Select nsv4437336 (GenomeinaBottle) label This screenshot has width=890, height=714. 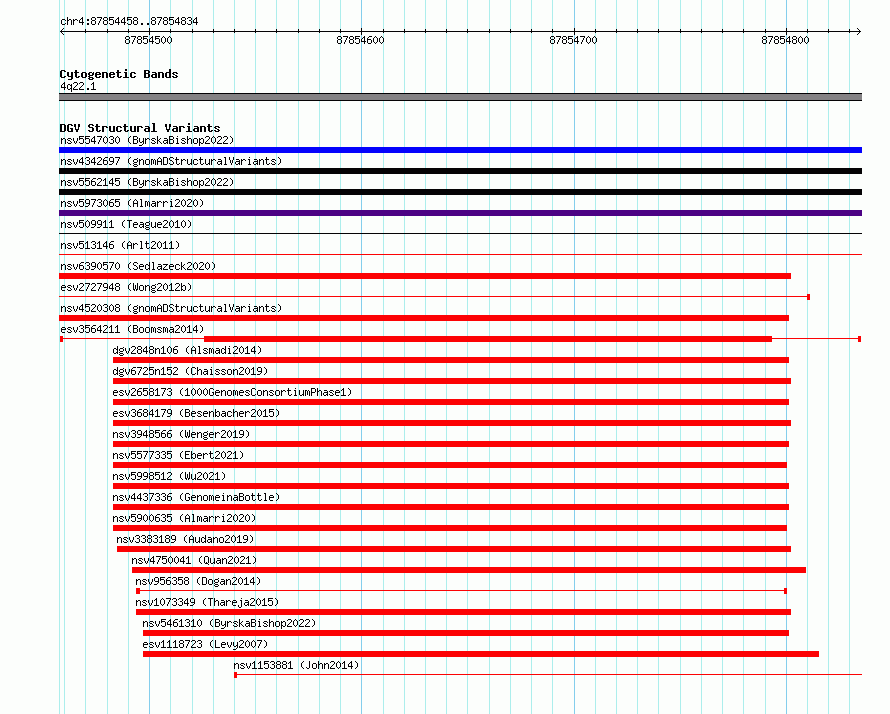pyautogui.click(x=196, y=497)
